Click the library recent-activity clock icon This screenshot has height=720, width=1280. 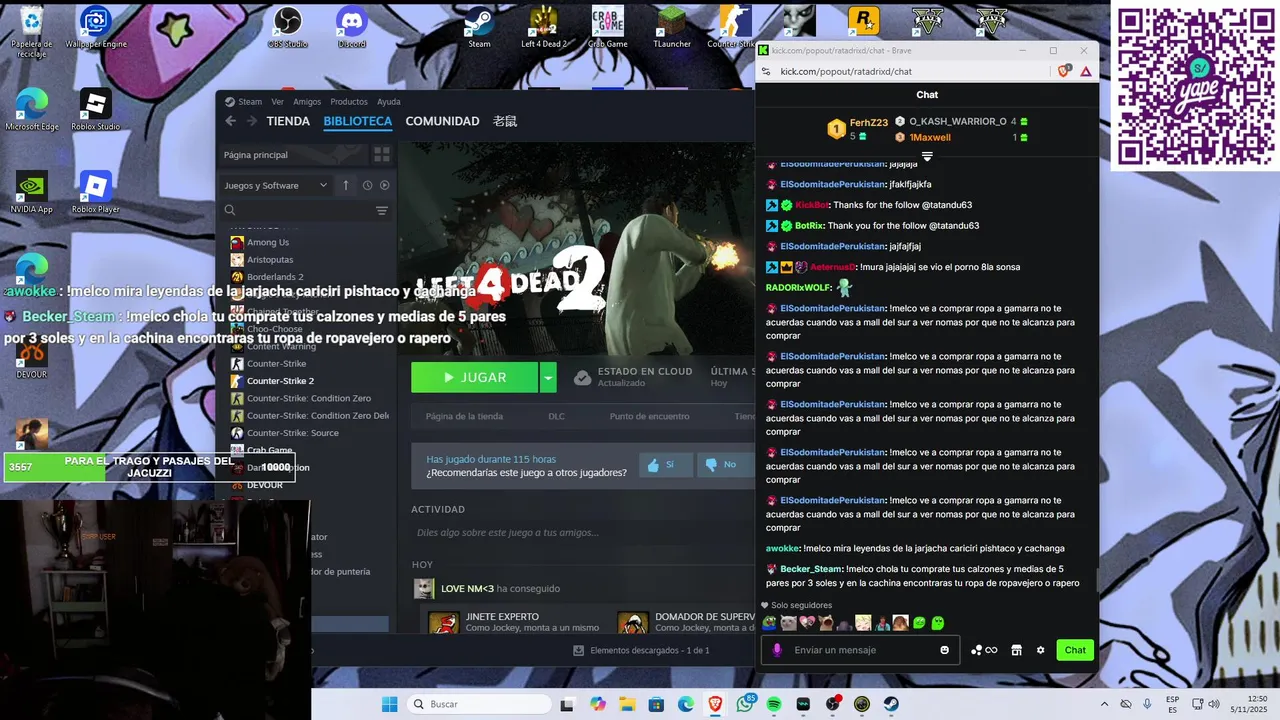[x=367, y=185]
